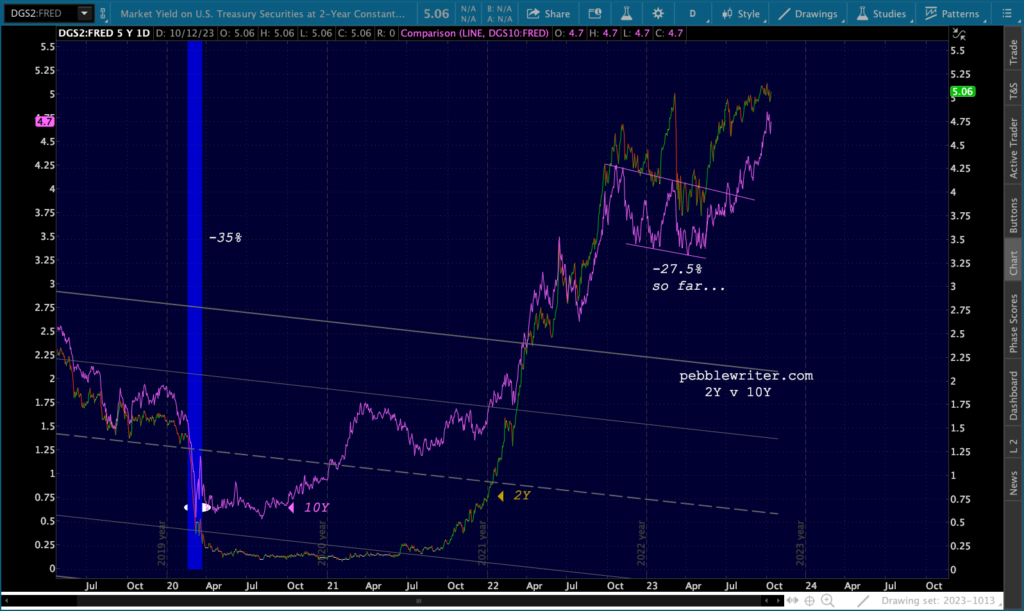Click the zoom magnifier icon

click(827, 601)
